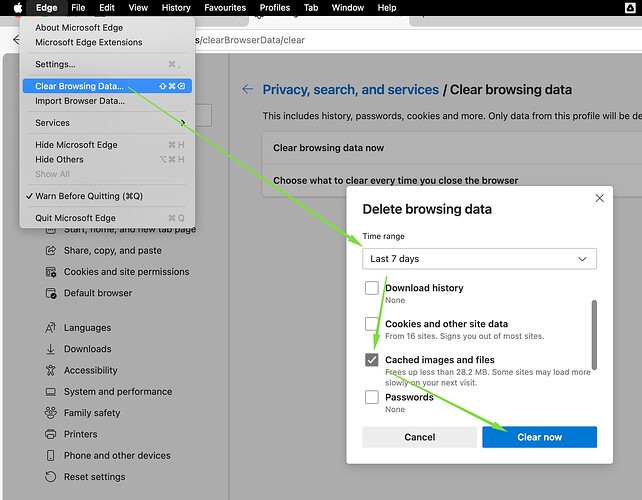Open the Favourites menu

(225, 8)
